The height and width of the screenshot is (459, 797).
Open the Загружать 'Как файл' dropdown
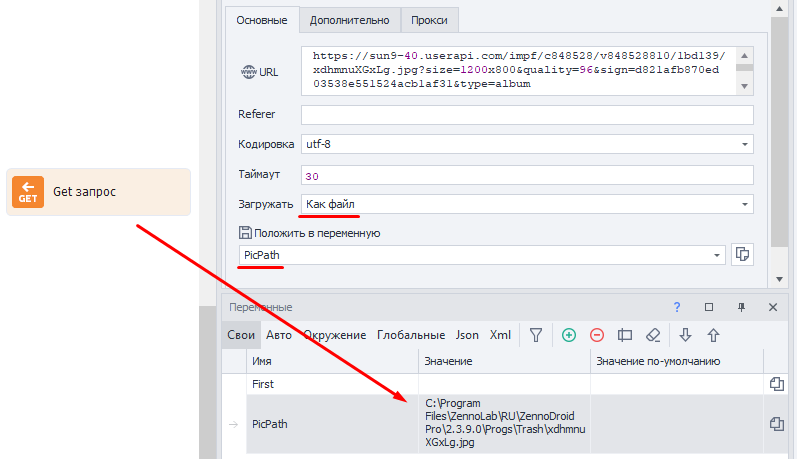pyautogui.click(x=745, y=204)
